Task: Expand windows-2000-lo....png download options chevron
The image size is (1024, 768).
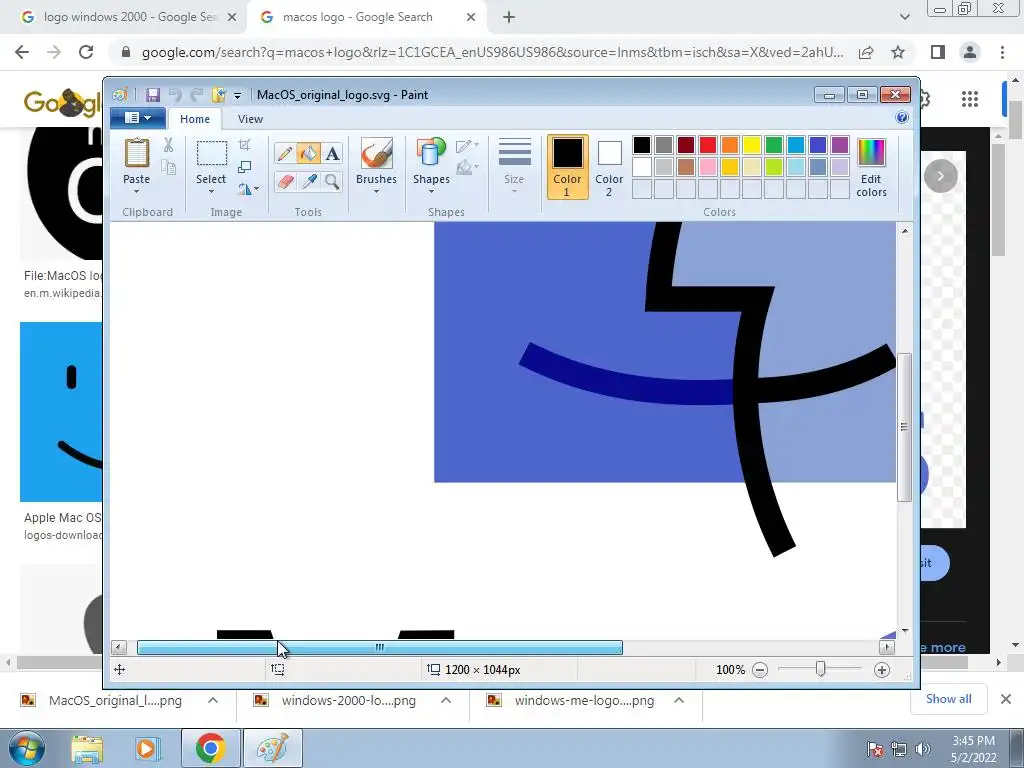Action: tap(446, 700)
